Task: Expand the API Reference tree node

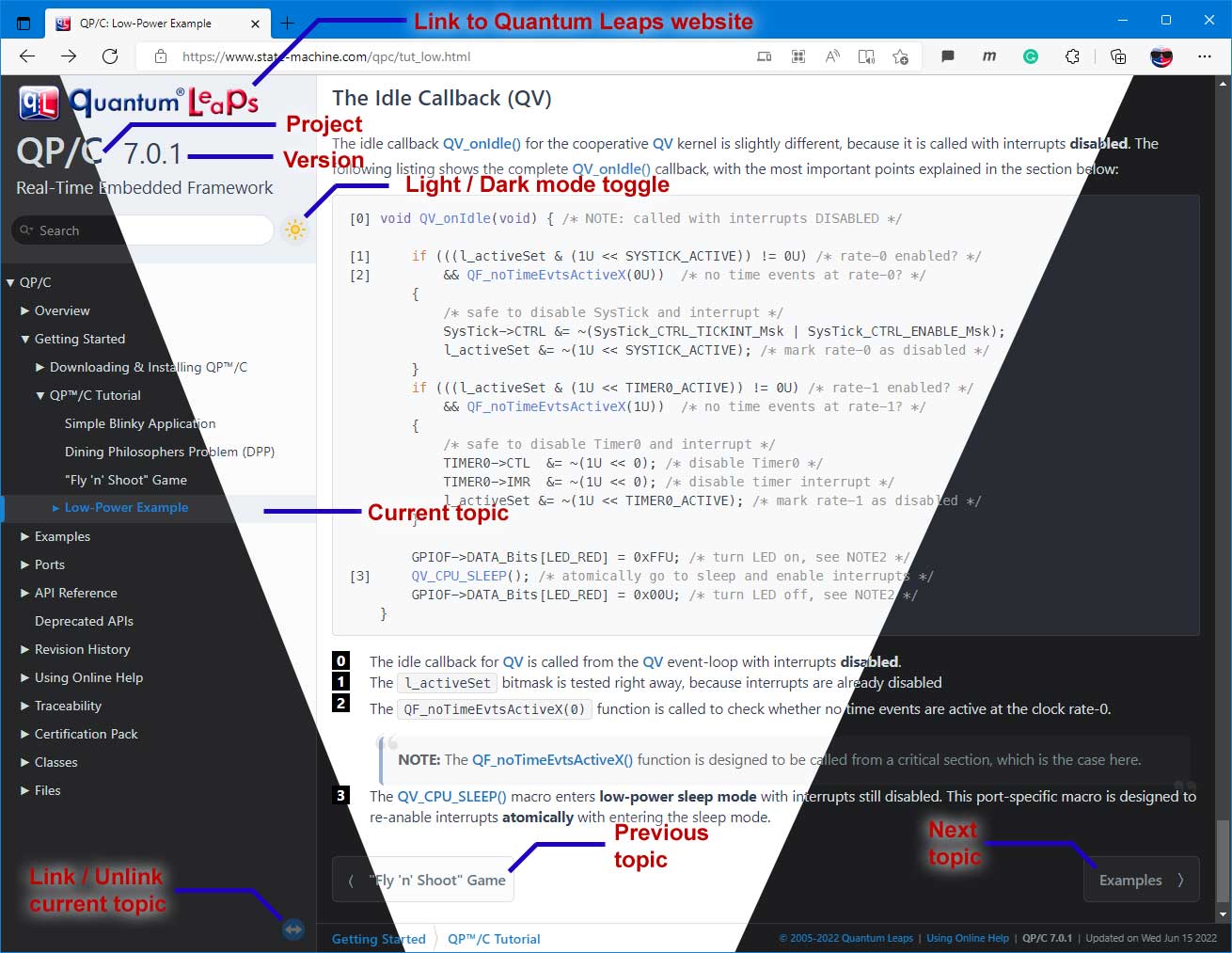Action: pyautogui.click(x=25, y=593)
